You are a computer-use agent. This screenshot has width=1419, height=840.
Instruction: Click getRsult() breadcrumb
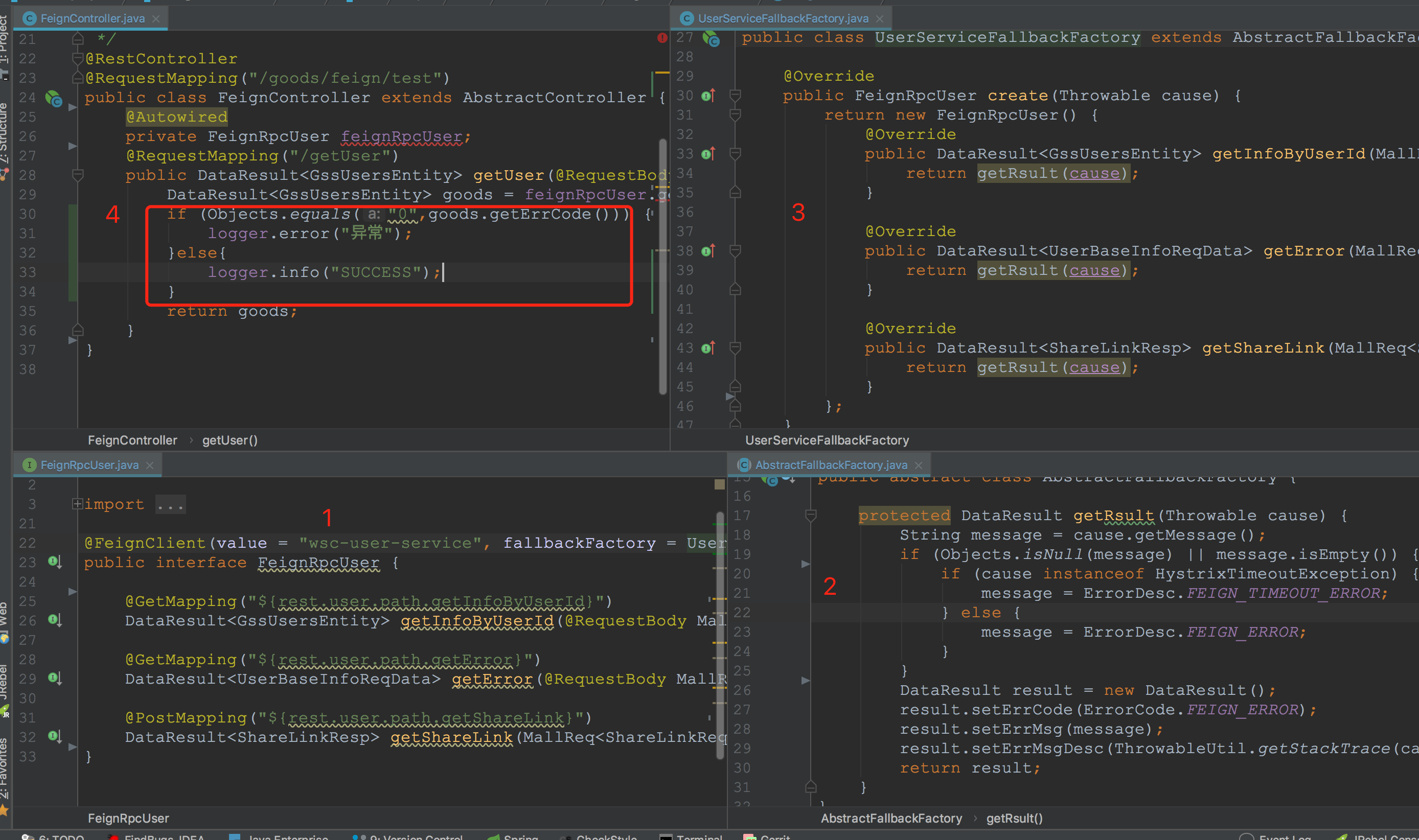[1014, 819]
